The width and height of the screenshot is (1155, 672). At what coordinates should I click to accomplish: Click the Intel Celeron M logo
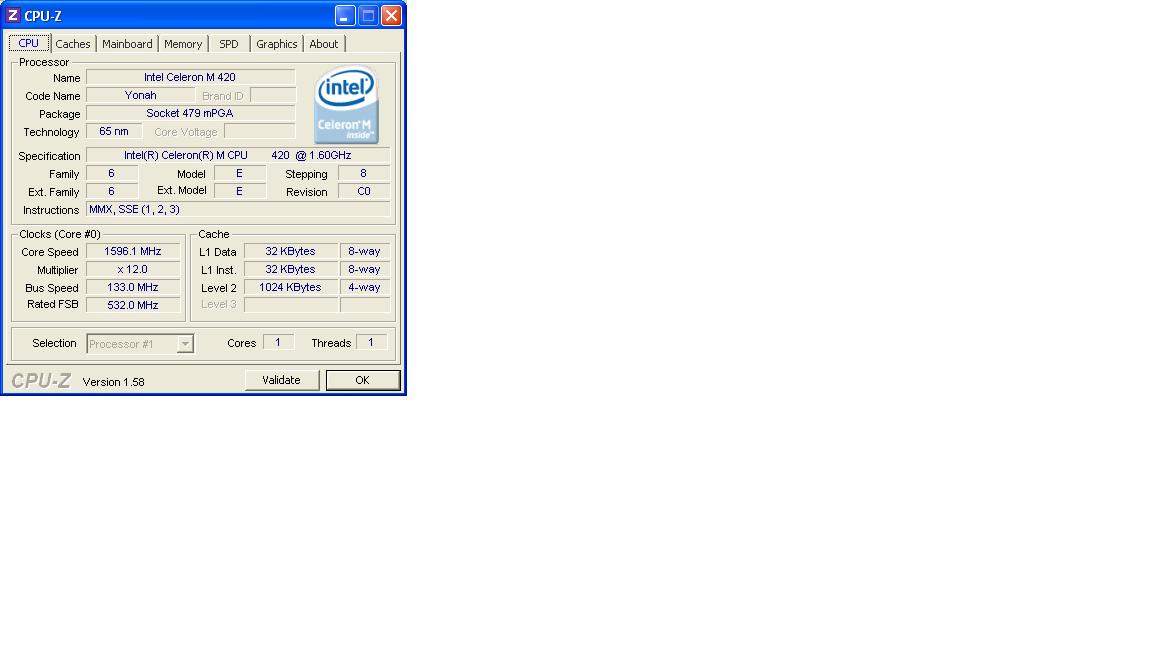tap(346, 105)
